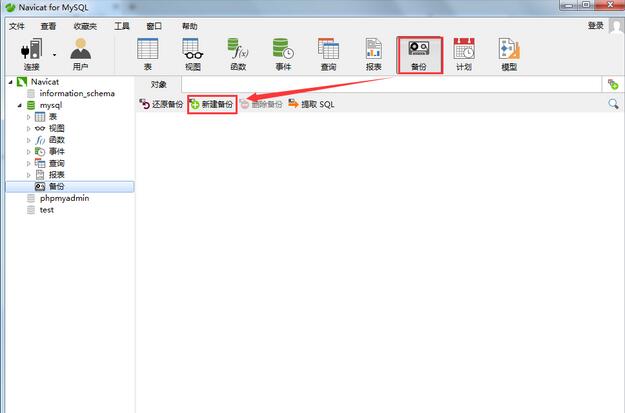
Task: Expand the 报表 node under mysql
Action: click(28, 175)
